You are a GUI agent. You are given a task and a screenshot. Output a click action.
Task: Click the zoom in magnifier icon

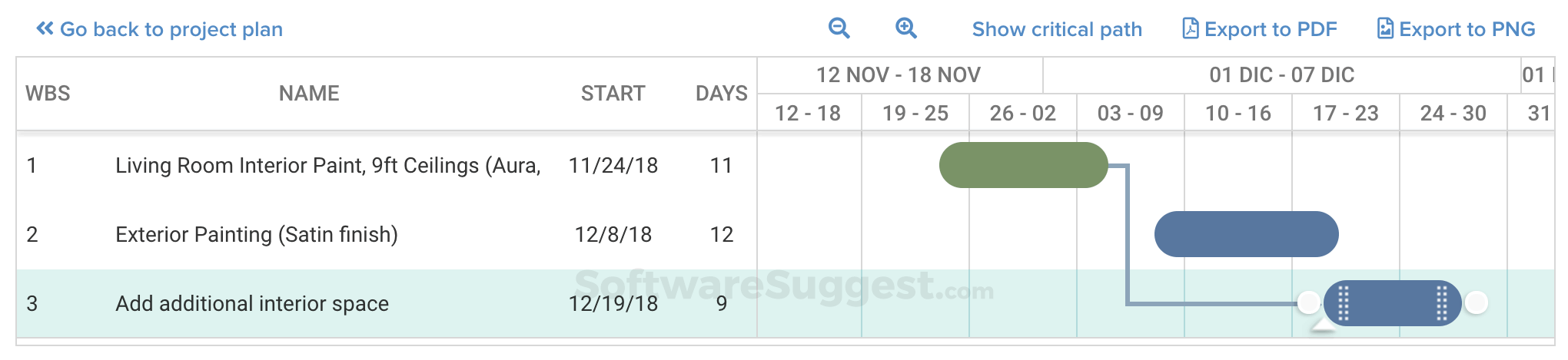(906, 28)
